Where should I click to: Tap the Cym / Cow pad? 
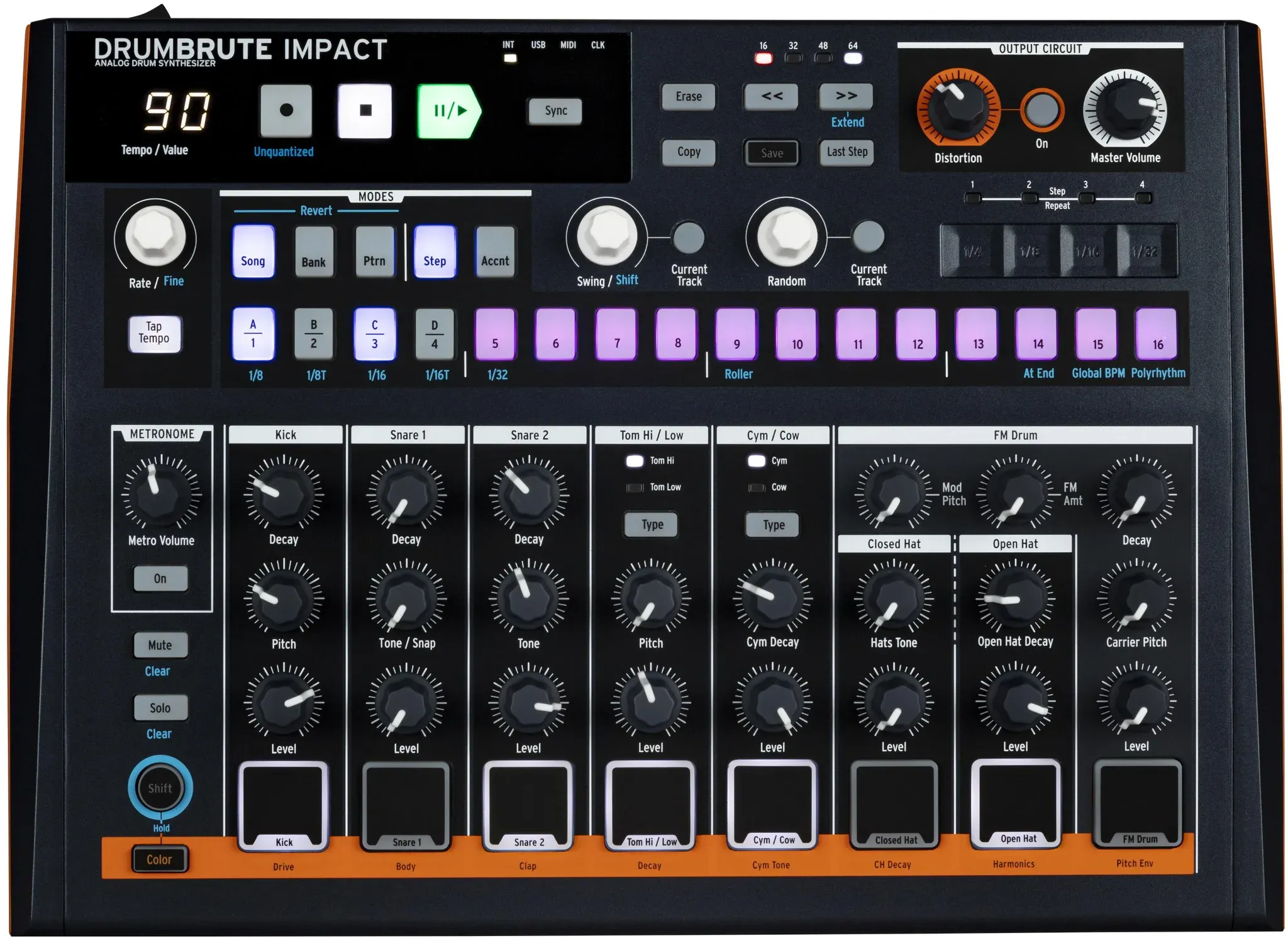point(772,805)
